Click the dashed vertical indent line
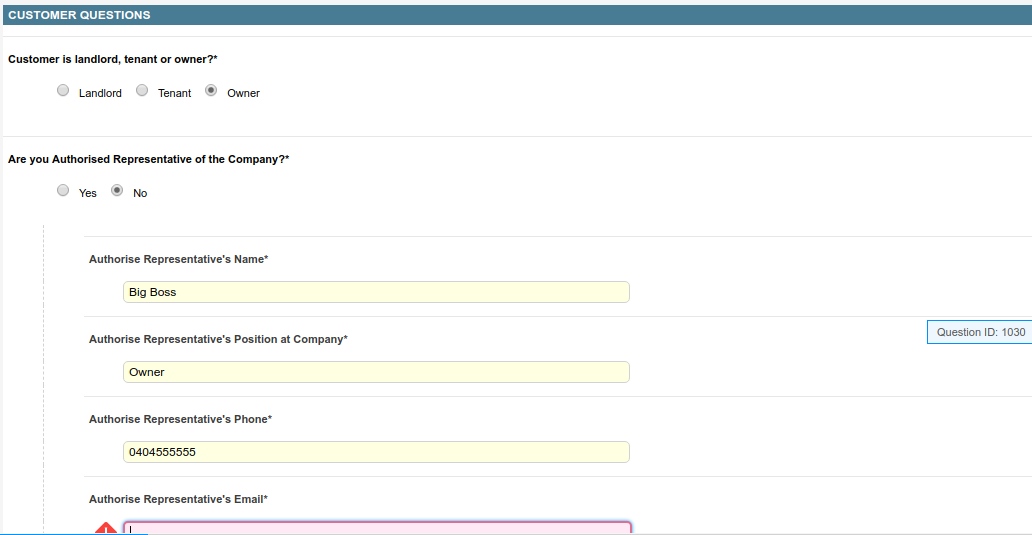The image size is (1032, 535). (44, 380)
